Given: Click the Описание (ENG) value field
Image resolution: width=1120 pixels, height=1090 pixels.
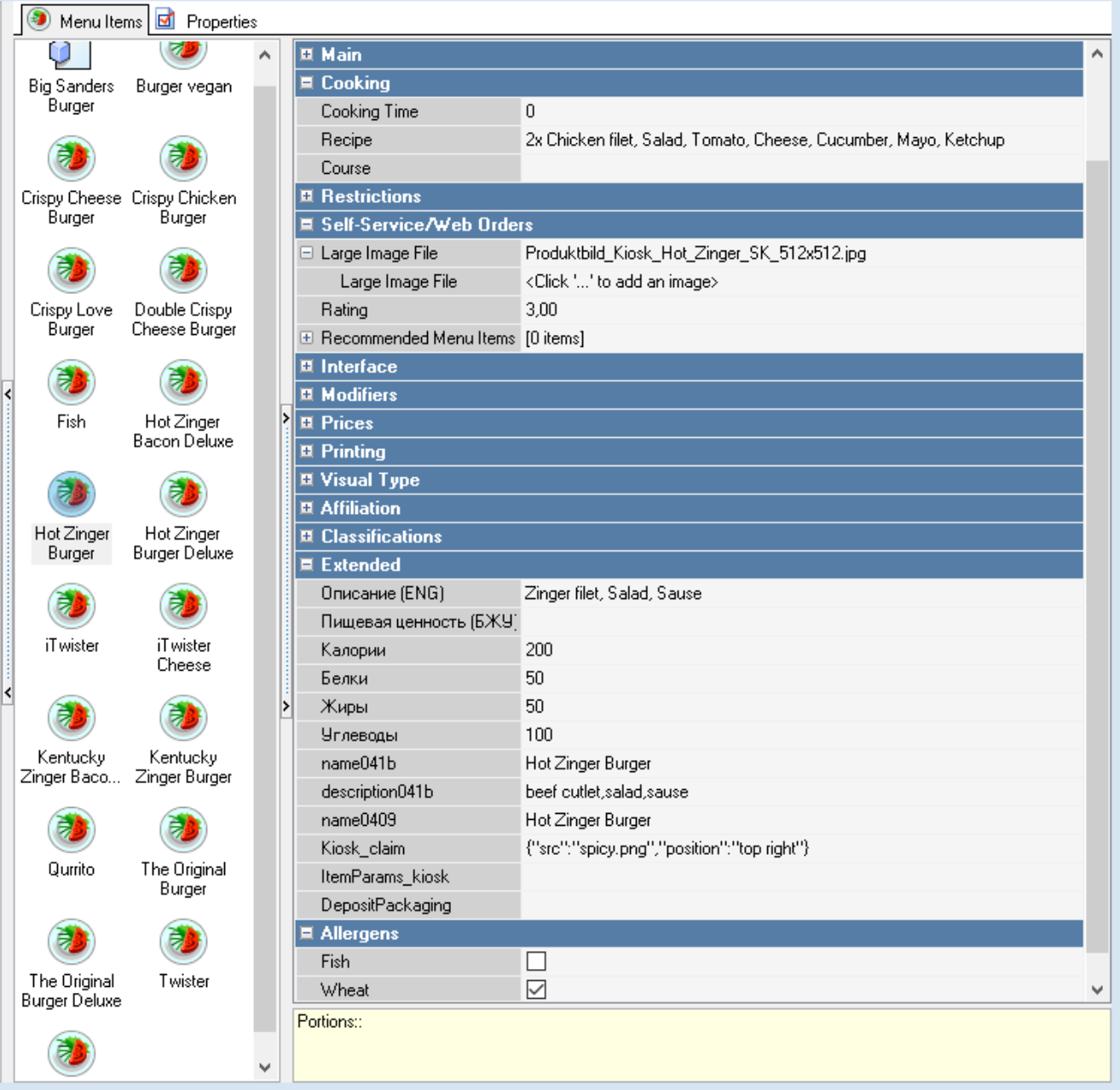Looking at the screenshot, I should pyautogui.click(x=802, y=593).
